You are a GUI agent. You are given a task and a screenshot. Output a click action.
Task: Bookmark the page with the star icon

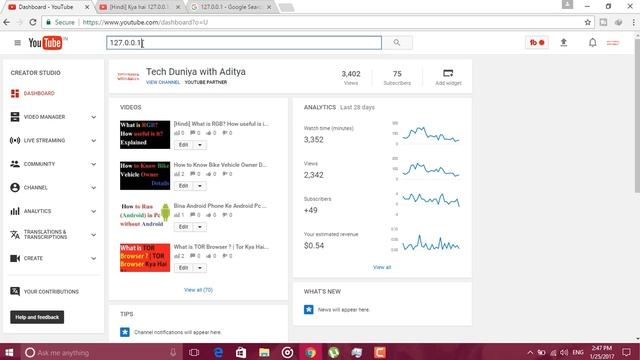click(588, 22)
